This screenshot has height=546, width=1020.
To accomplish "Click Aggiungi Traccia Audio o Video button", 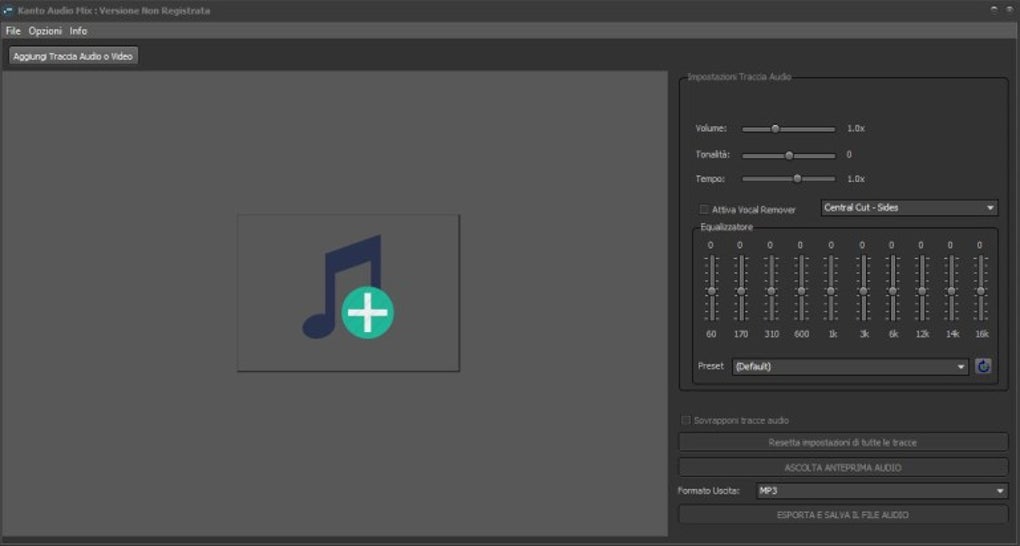I will 73,56.
